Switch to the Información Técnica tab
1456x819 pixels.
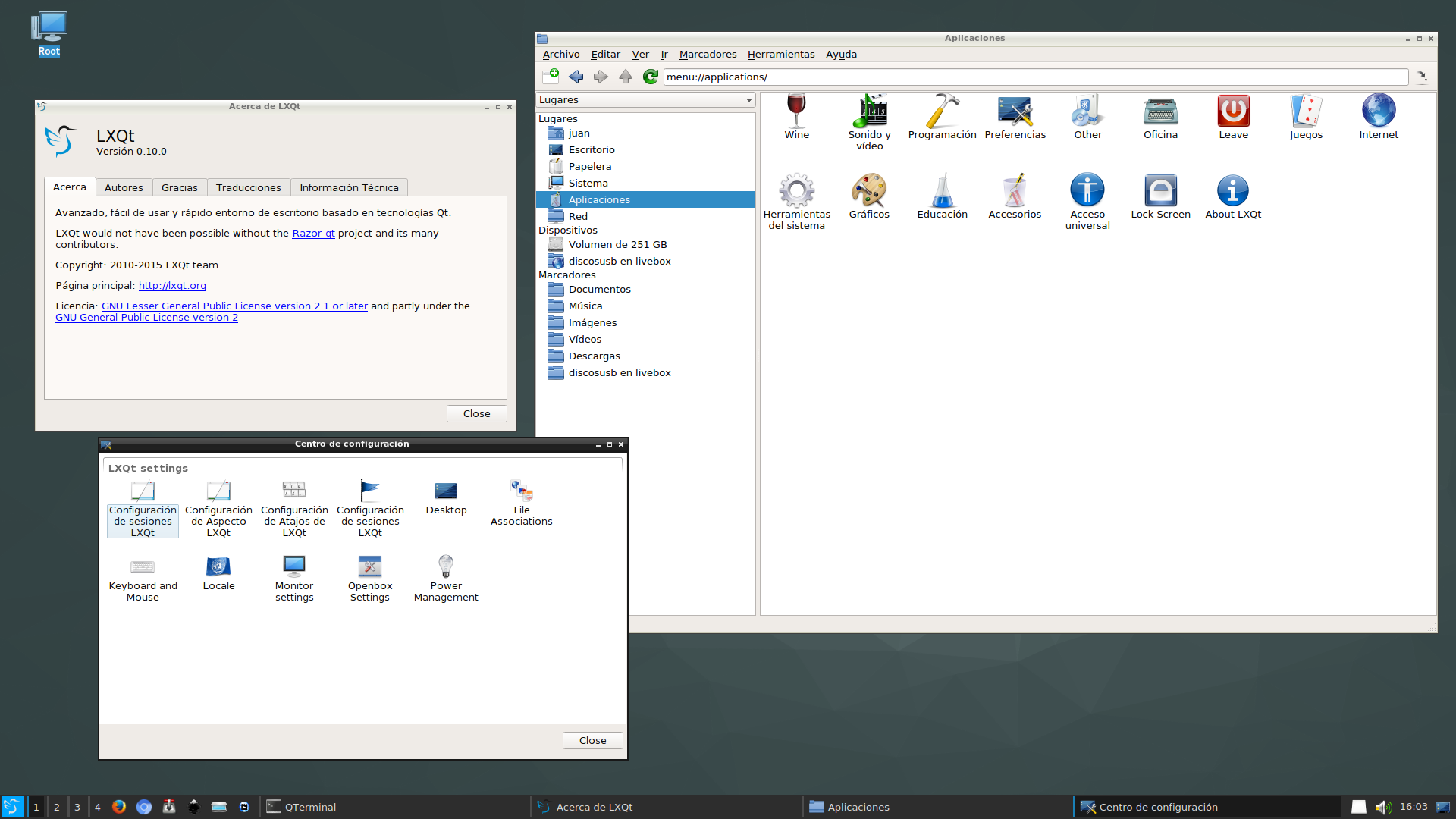[x=349, y=187]
